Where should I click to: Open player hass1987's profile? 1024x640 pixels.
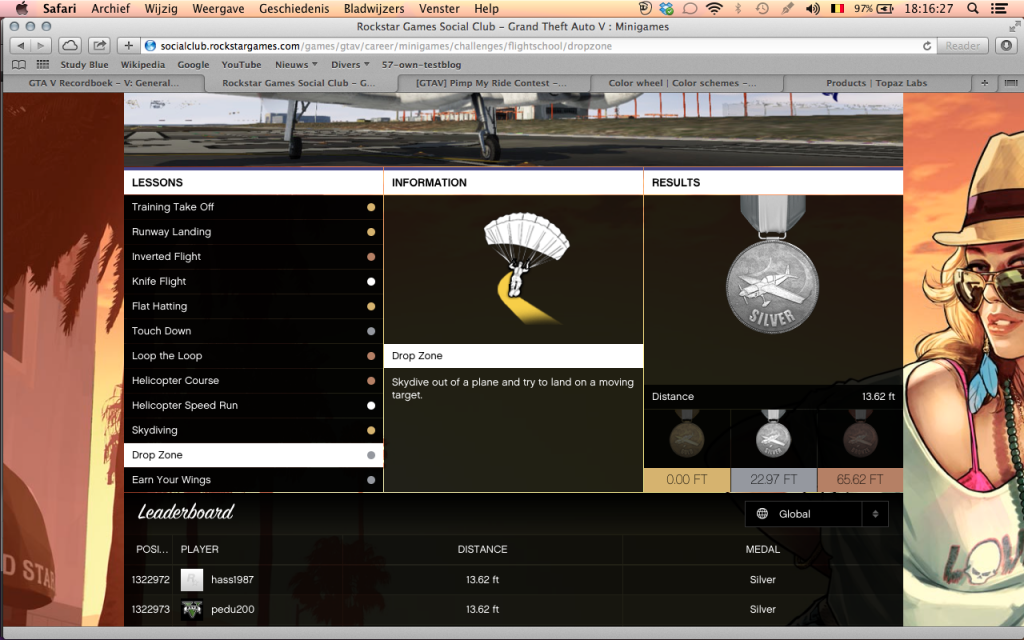point(232,580)
